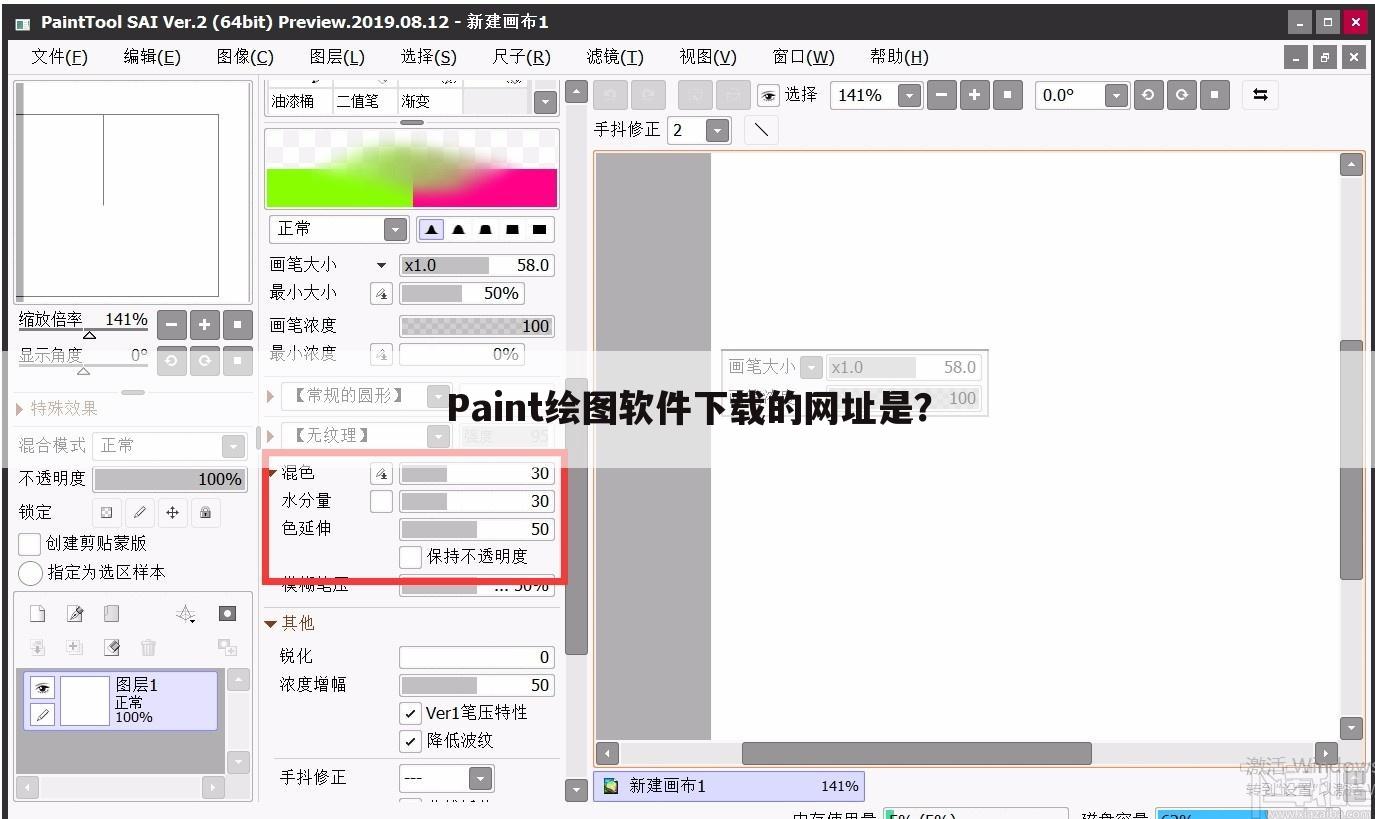Tick the box beside 水分量
Viewport: 1375px width, 819px height.
(381, 502)
